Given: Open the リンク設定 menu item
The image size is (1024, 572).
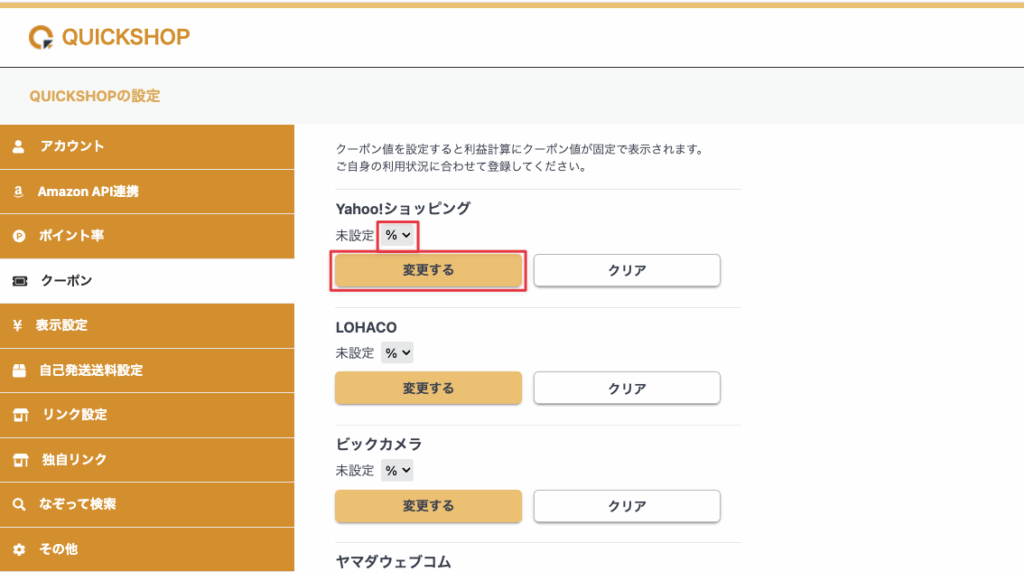Looking at the screenshot, I should tap(74, 415).
